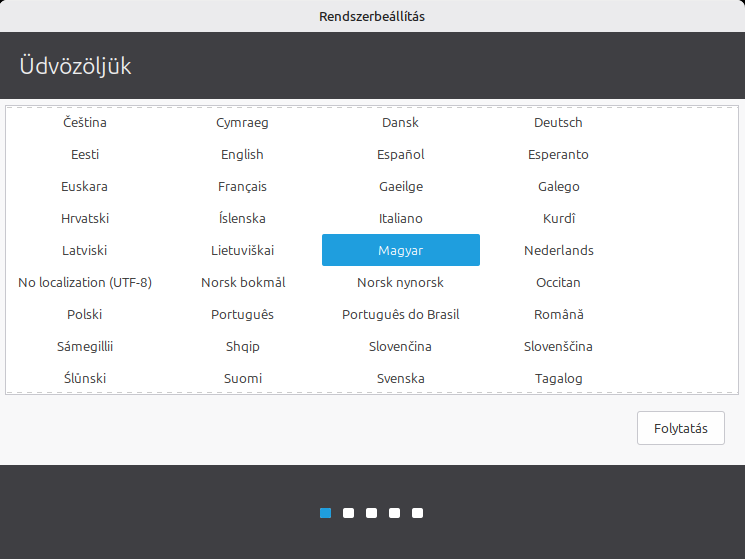Pick Nederlands from the languages
Viewport: 745px width, 559px height.
tap(558, 250)
